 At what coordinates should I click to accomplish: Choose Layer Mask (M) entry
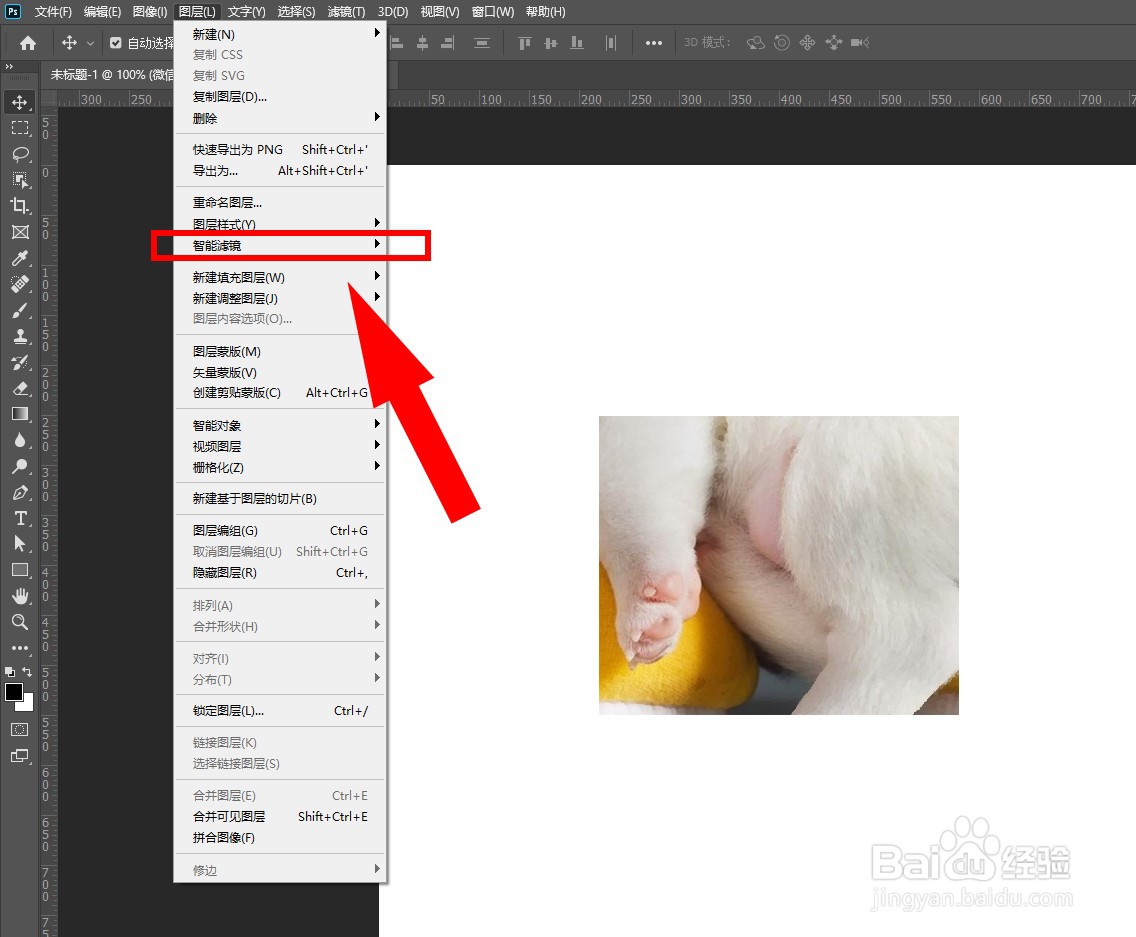tap(280, 351)
